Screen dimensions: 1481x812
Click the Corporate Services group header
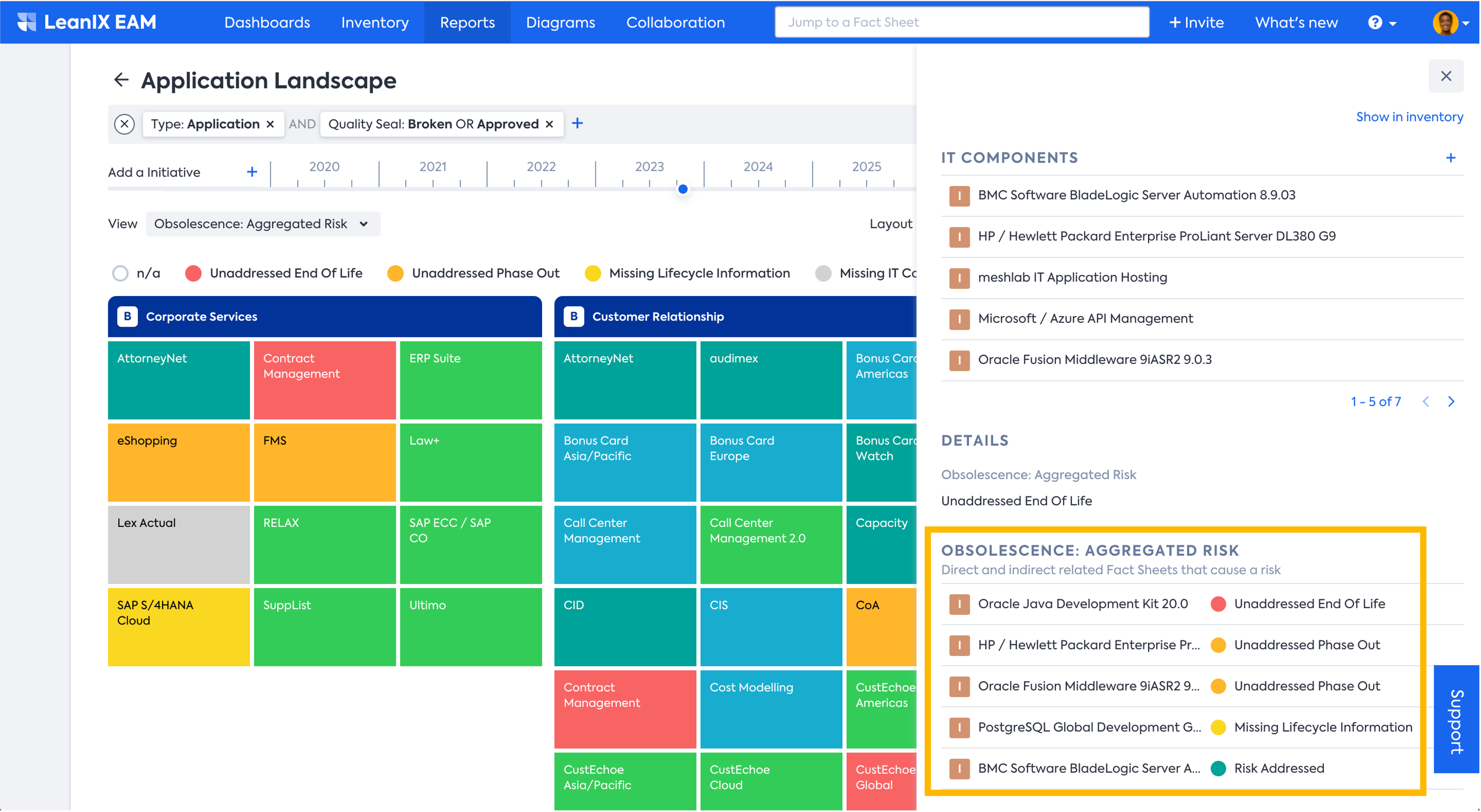click(x=324, y=317)
